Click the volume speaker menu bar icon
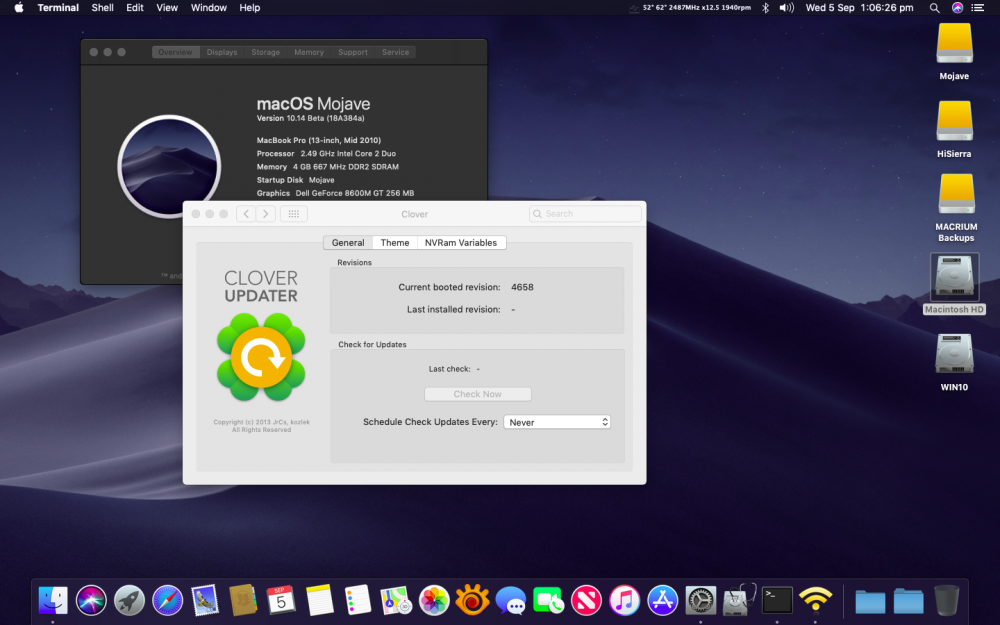1000x625 pixels. 786,8
